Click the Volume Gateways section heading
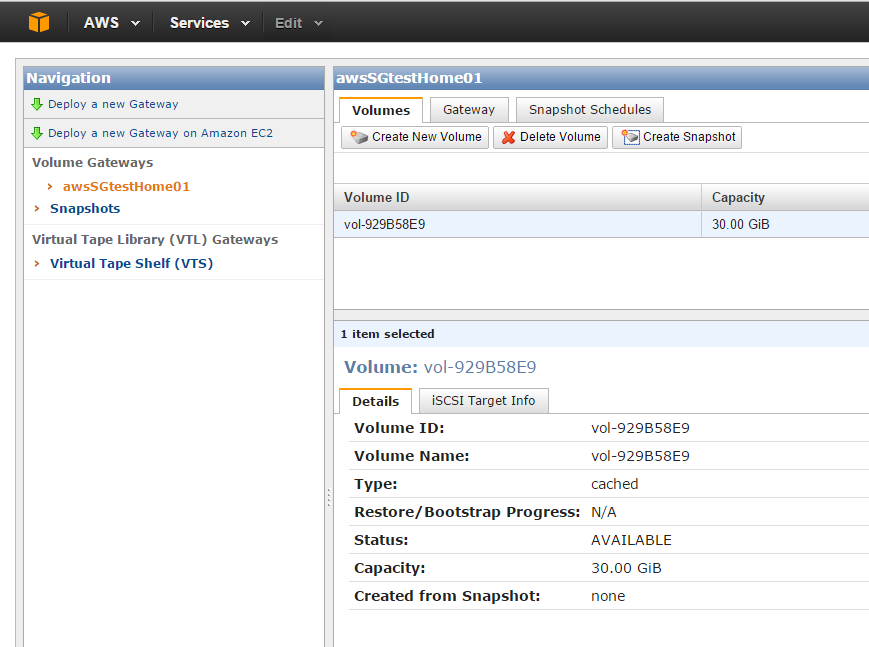Viewport: 869px width, 647px height. [x=93, y=162]
